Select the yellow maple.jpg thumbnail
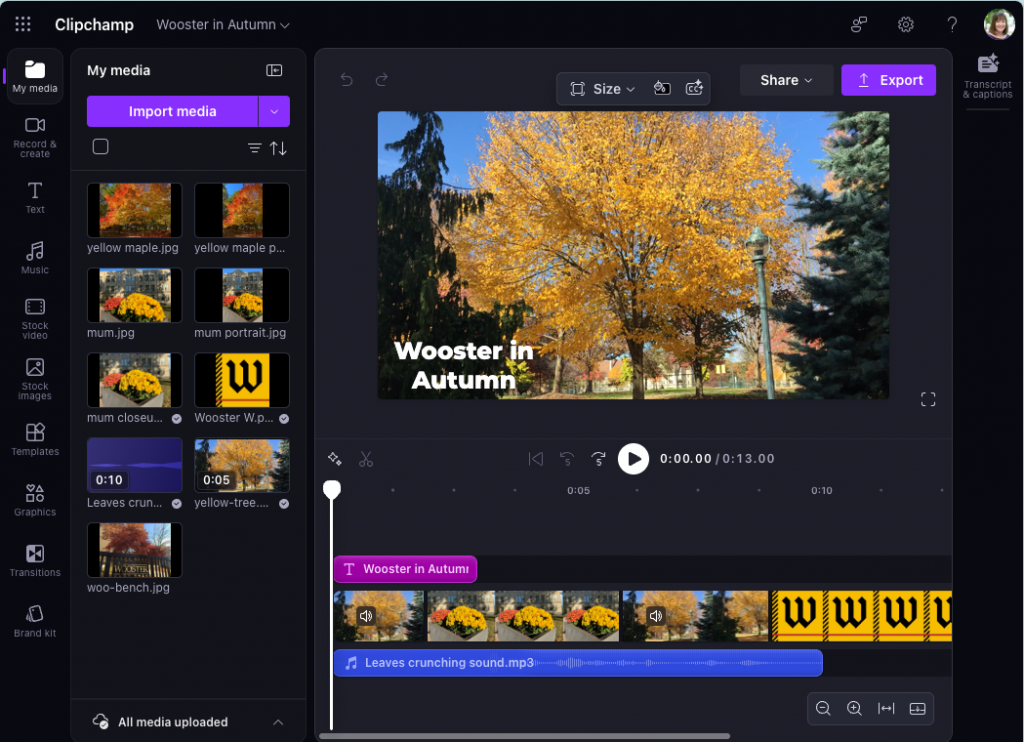 tap(135, 210)
